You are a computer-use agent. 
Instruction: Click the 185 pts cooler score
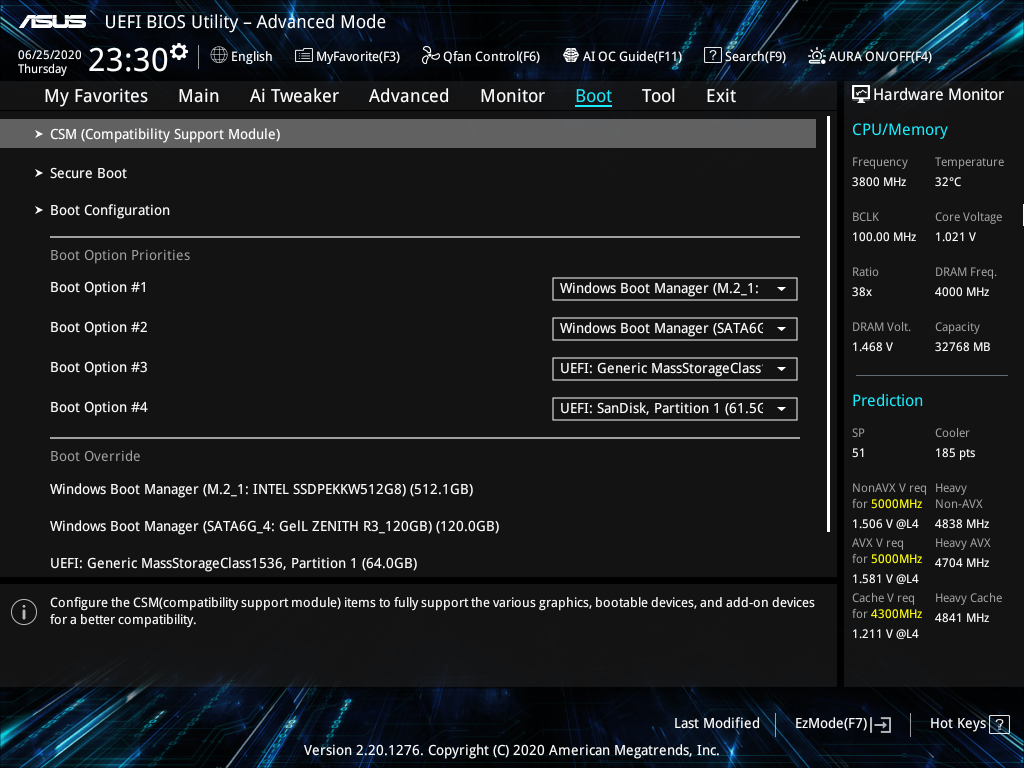pos(955,453)
